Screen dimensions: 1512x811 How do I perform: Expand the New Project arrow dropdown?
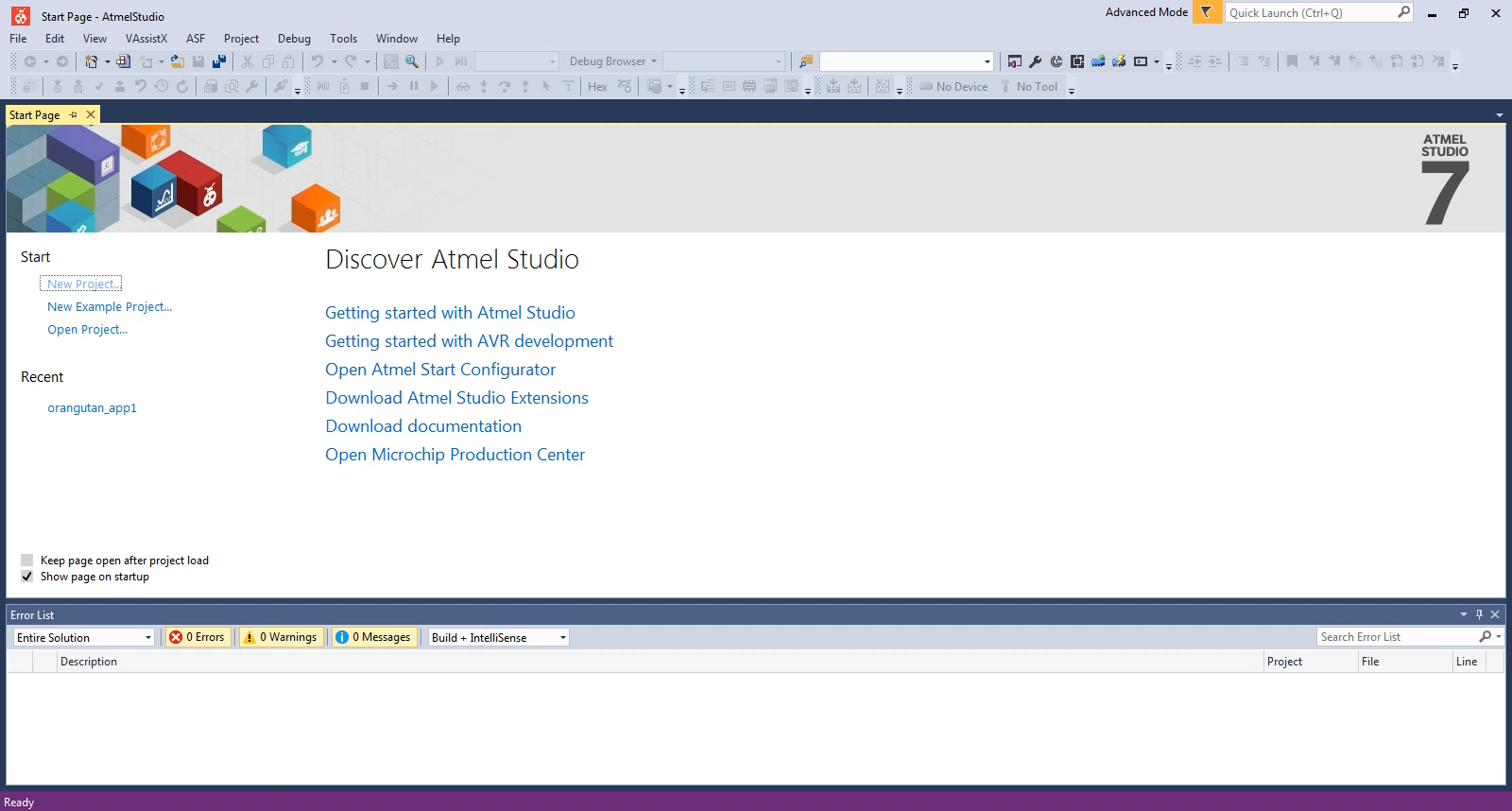click(x=107, y=61)
